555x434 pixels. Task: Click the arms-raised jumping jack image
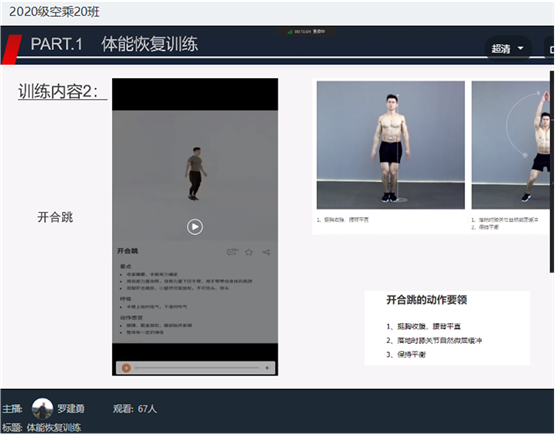[510, 145]
